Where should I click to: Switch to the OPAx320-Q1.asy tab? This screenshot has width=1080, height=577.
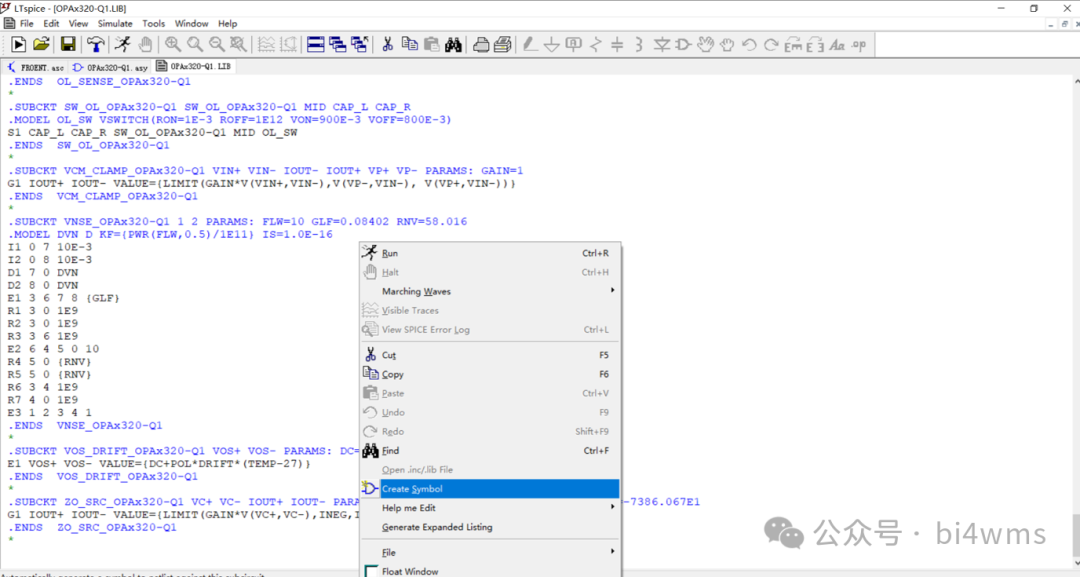click(110, 67)
